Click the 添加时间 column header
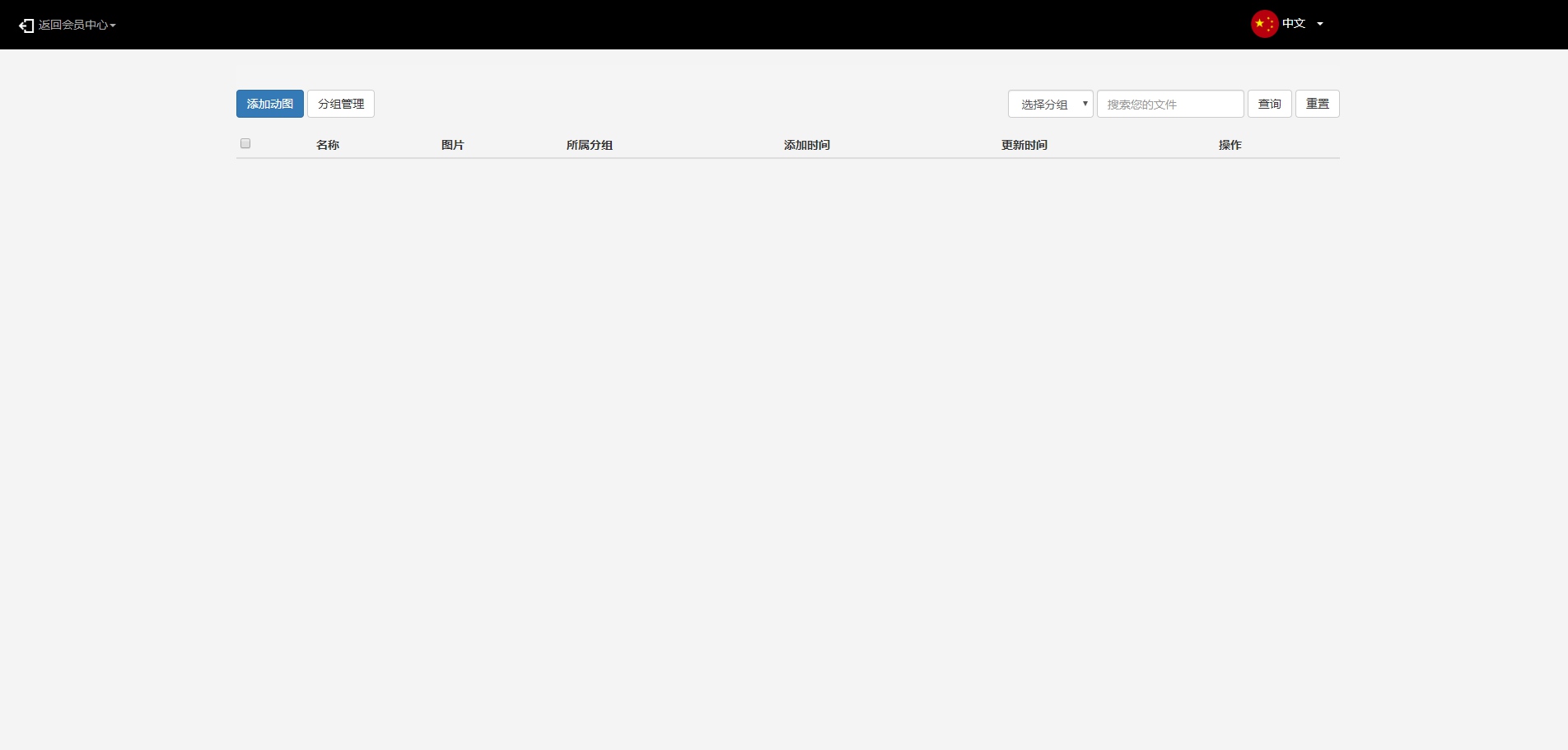This screenshot has height=750, width=1568. (807, 145)
